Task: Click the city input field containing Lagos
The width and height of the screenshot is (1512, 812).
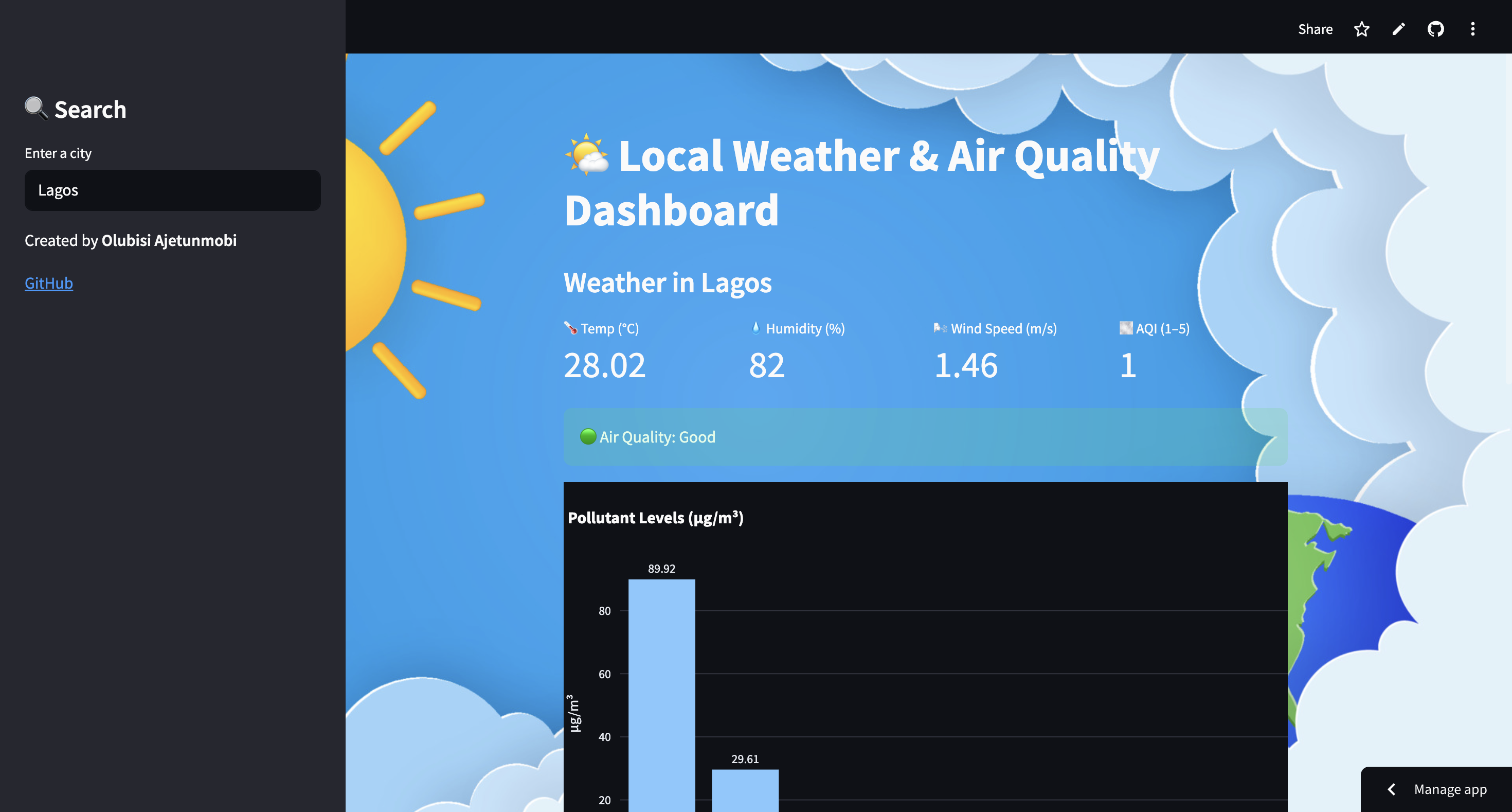Action: (x=173, y=190)
